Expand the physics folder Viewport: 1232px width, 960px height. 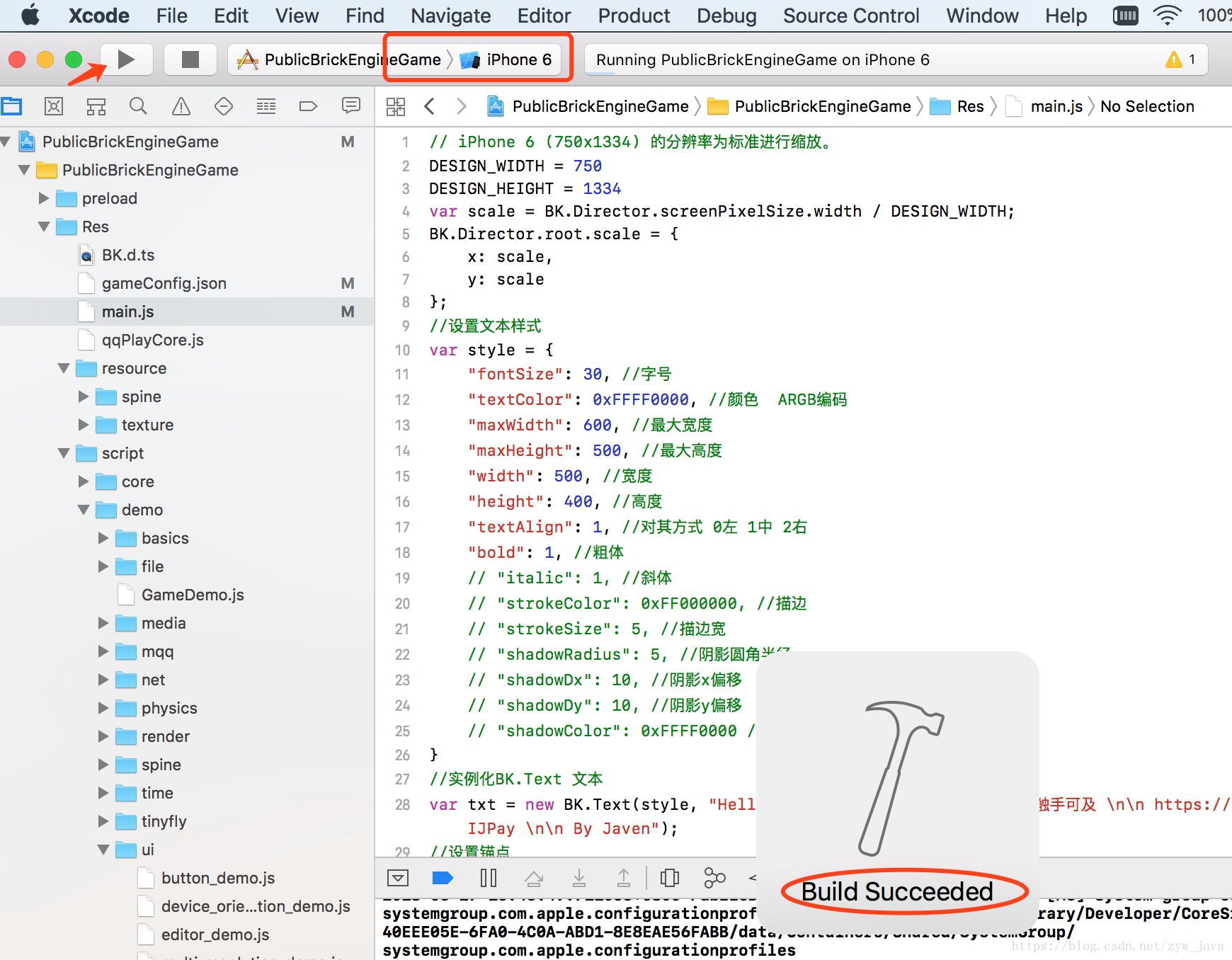click(x=103, y=708)
